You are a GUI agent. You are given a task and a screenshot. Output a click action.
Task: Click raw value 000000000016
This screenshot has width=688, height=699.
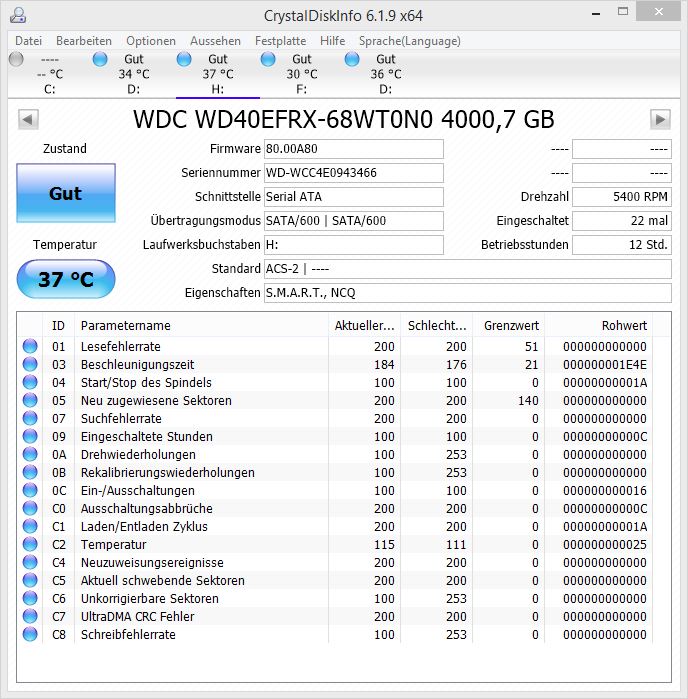pyautogui.click(x=605, y=491)
